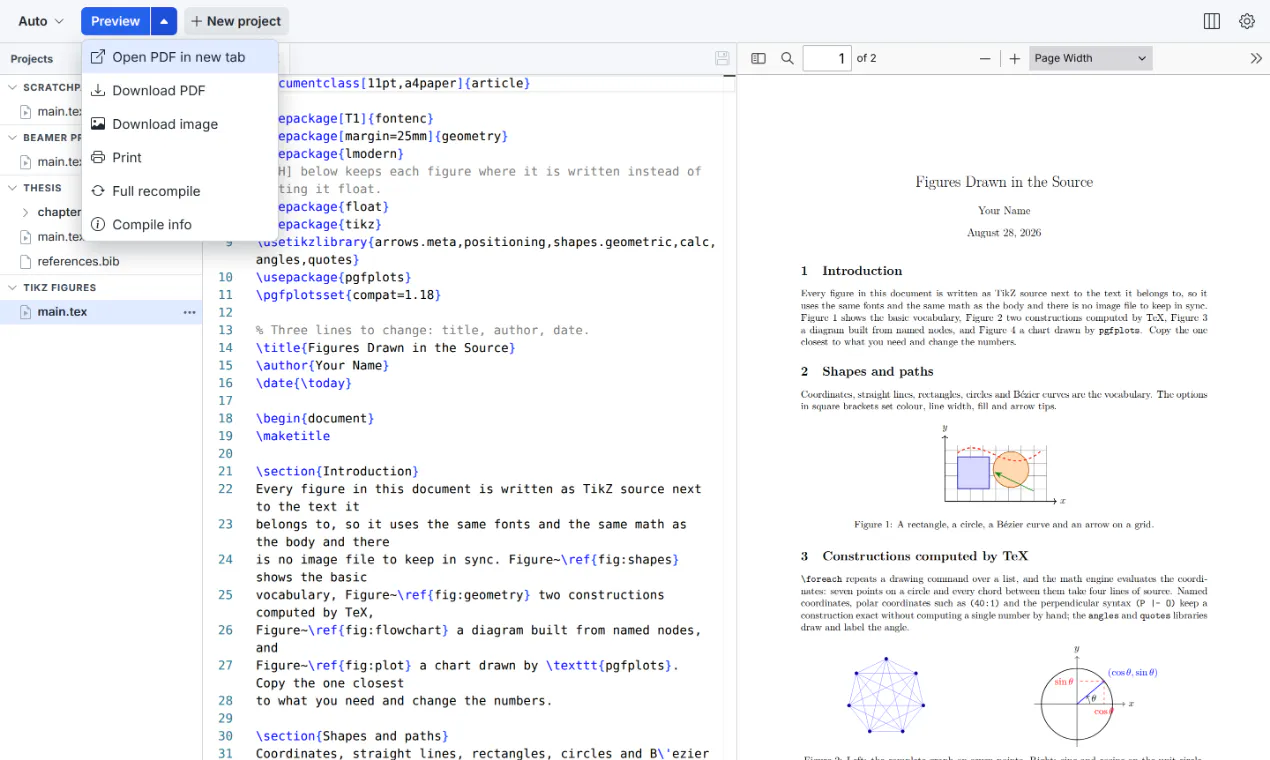Click the PDF page number field

tap(827, 58)
